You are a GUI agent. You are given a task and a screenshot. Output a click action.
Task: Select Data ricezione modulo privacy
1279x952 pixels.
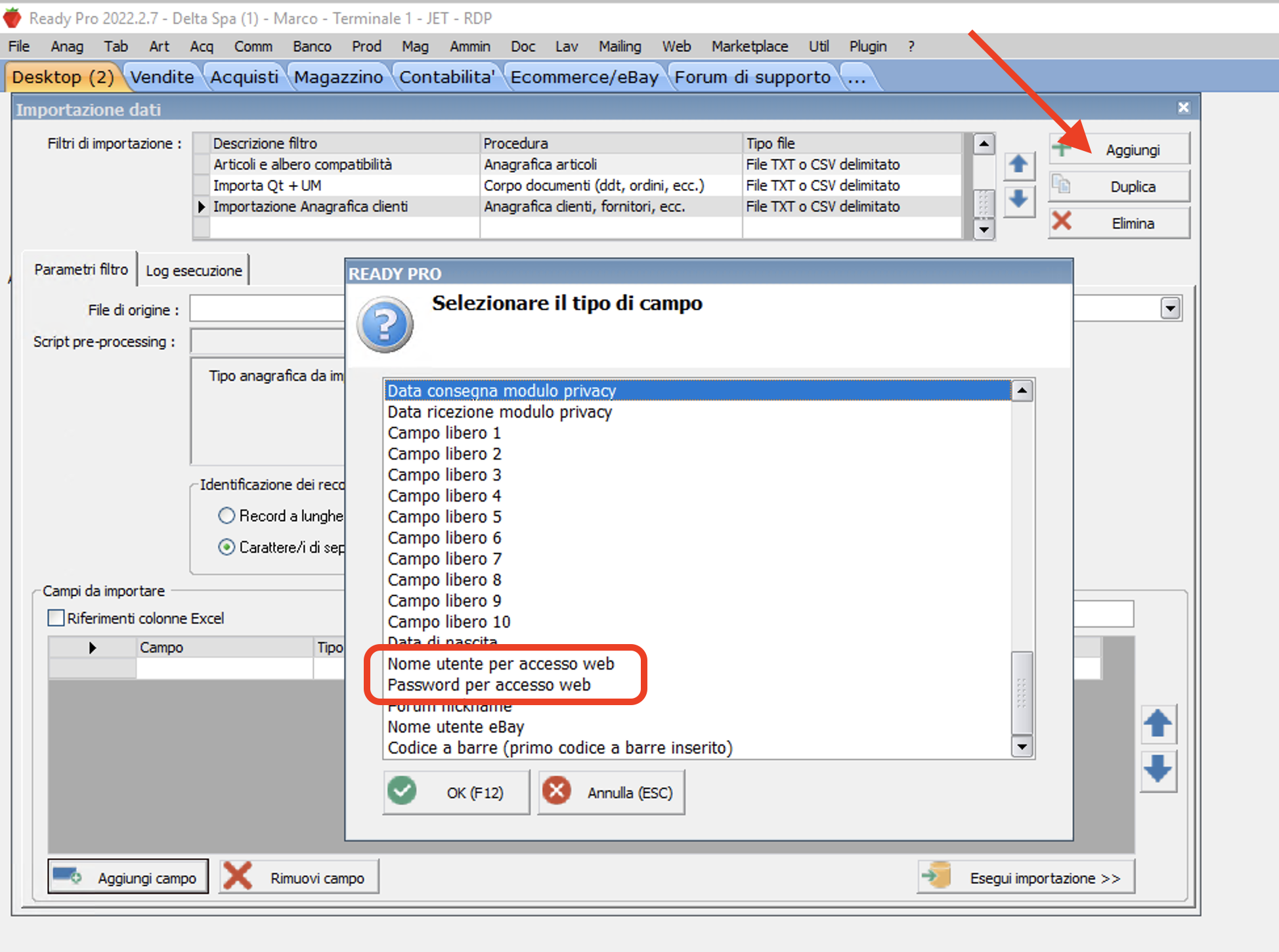point(697,412)
